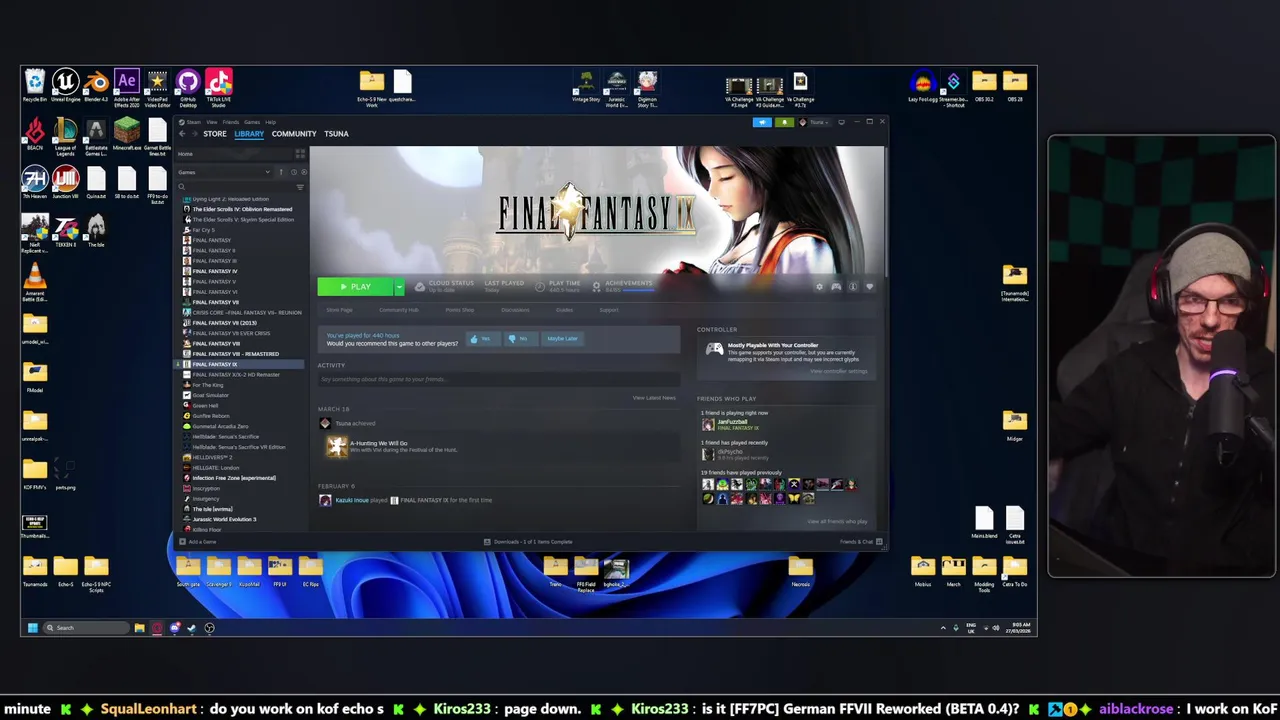Open the GitHub Desktop shortcut

tap(188, 86)
